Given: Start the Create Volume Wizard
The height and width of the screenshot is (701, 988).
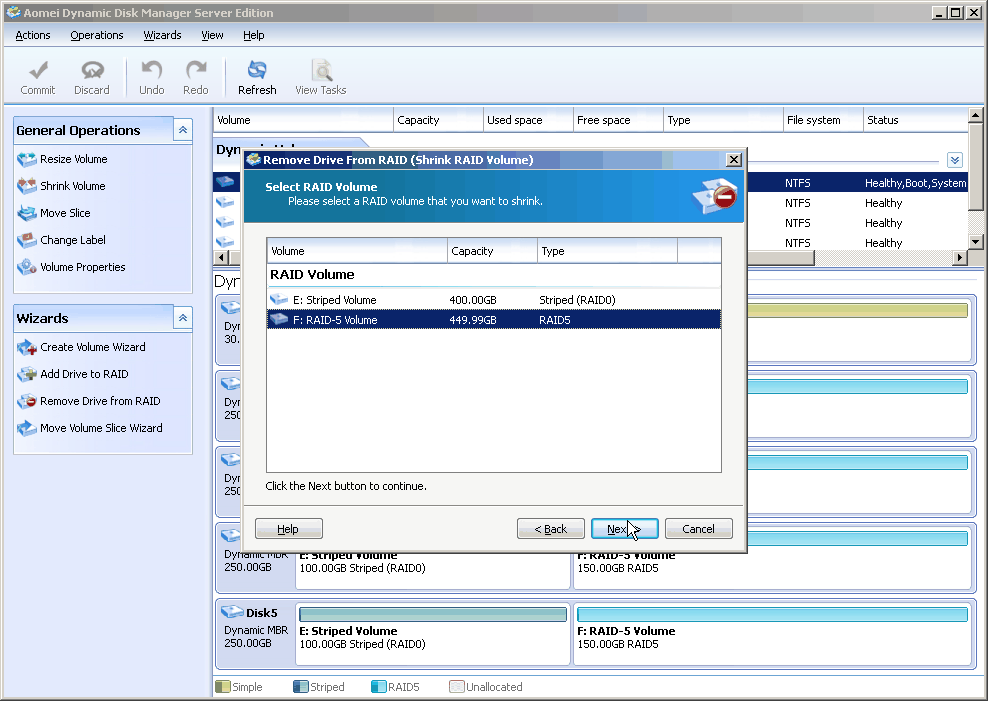Looking at the screenshot, I should (x=92, y=347).
